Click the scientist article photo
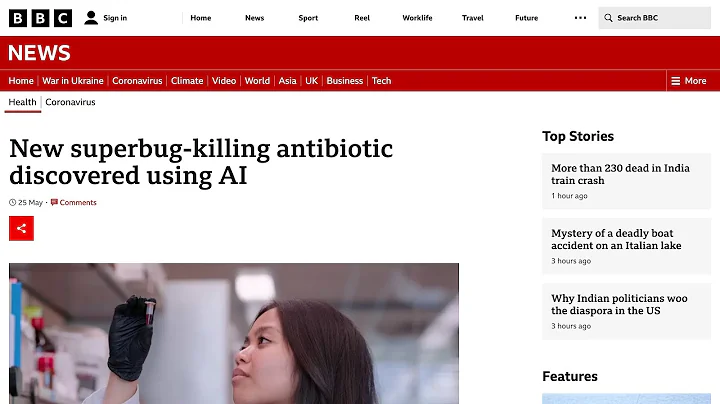Screen dimensions: 720x404 tap(234, 333)
